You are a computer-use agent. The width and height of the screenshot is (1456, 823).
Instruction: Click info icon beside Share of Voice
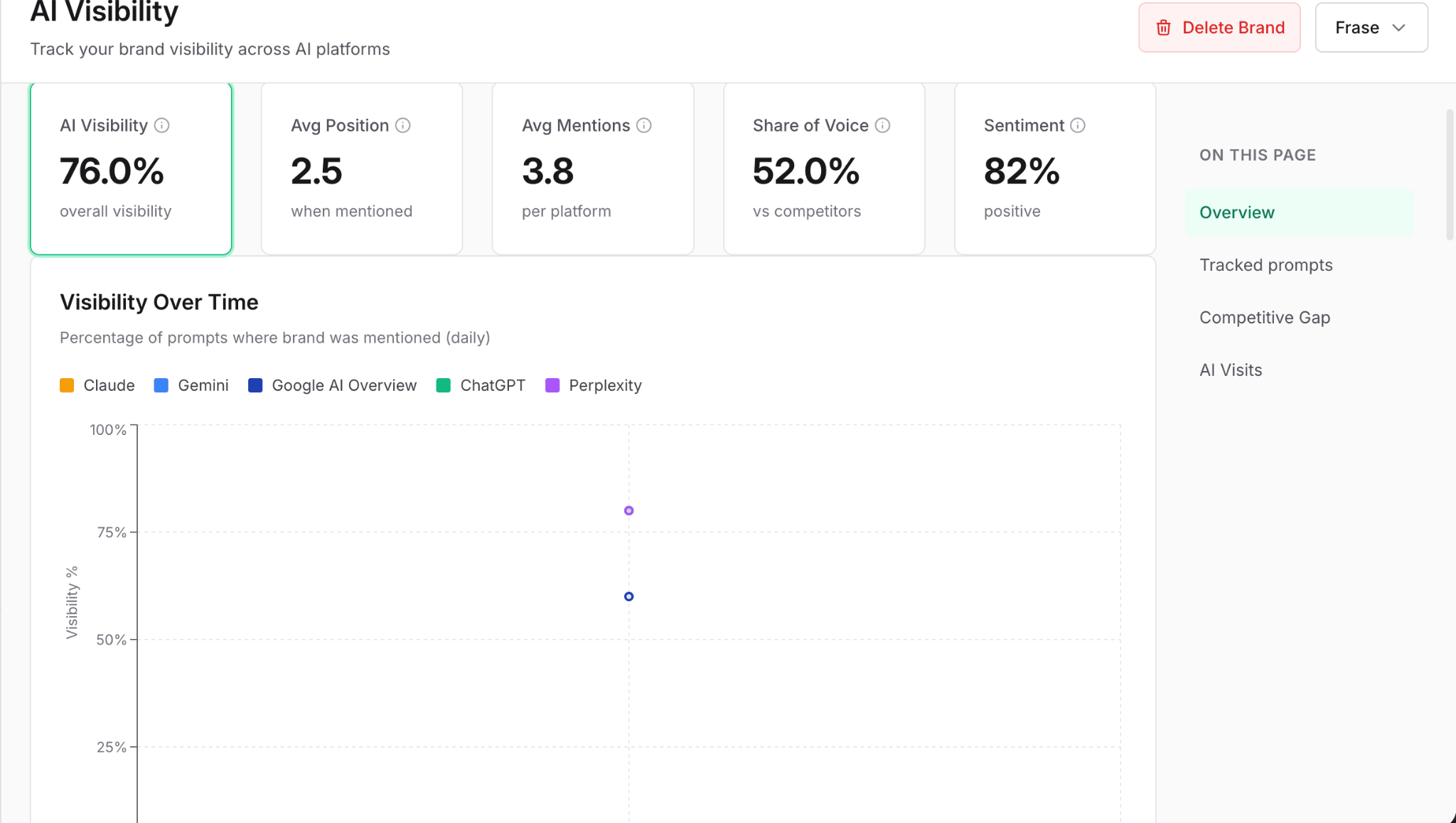[x=882, y=126]
